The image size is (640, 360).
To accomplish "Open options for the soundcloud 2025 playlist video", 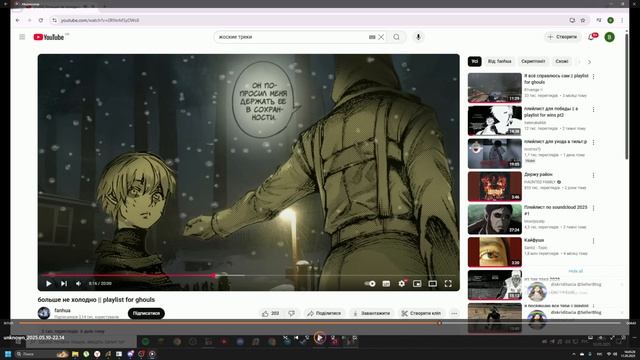I will (593, 208).
